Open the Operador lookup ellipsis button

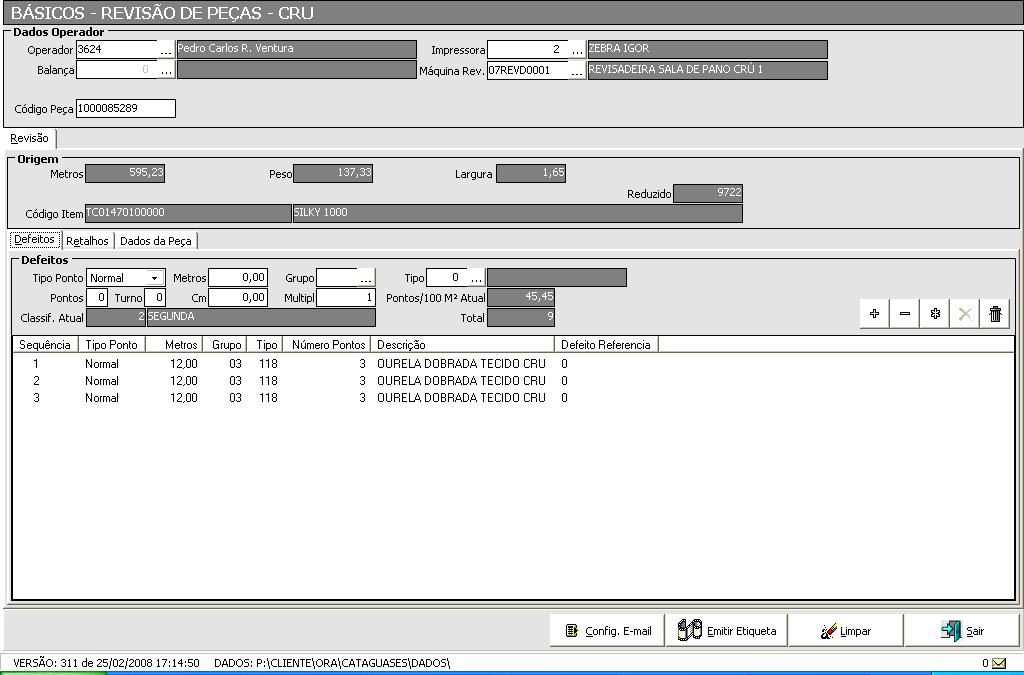pos(166,50)
